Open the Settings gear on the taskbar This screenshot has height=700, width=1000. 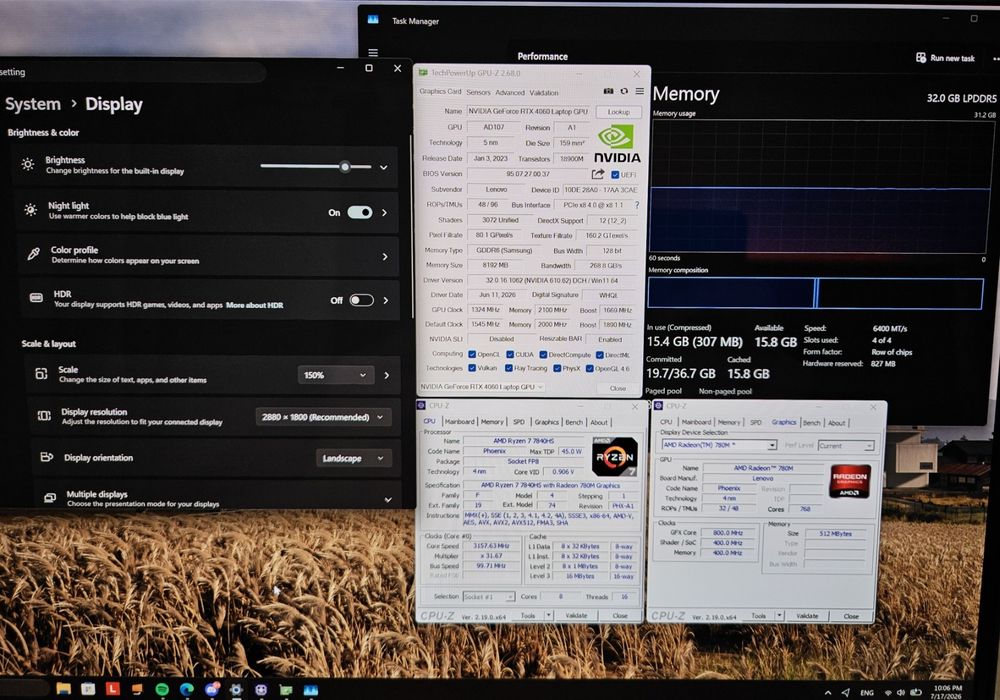pyautogui.click(x=236, y=689)
